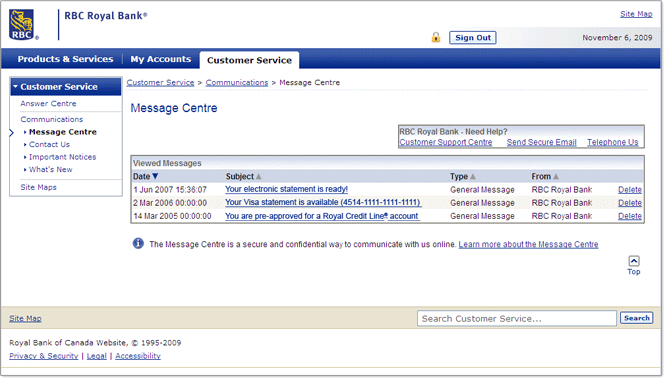Open Contact Us in sidebar
The height and width of the screenshot is (378, 664).
point(49,144)
